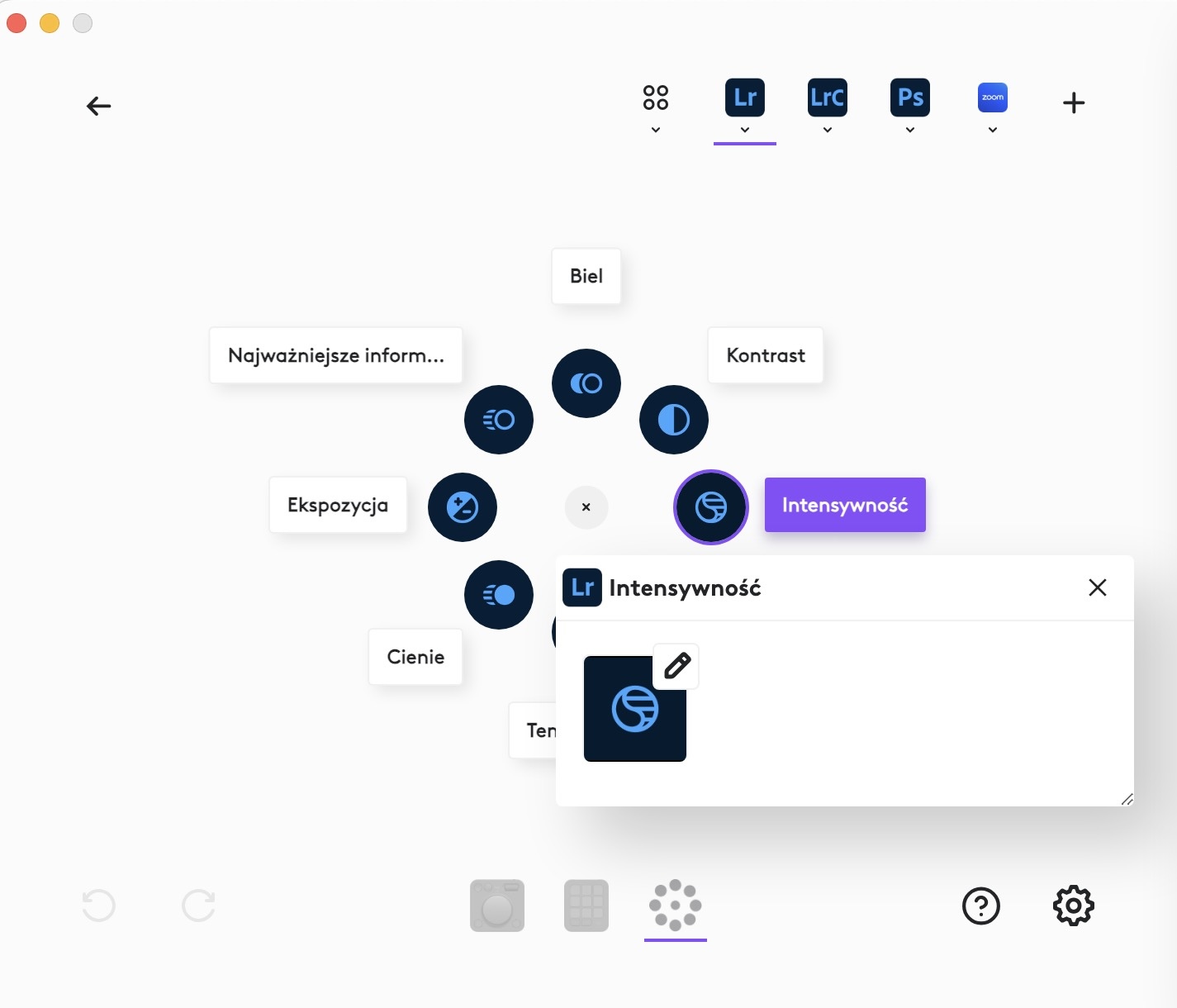Click the Ekspozycja plus-minus icon
Viewport: 1177px width, 1008px height.
tap(463, 507)
